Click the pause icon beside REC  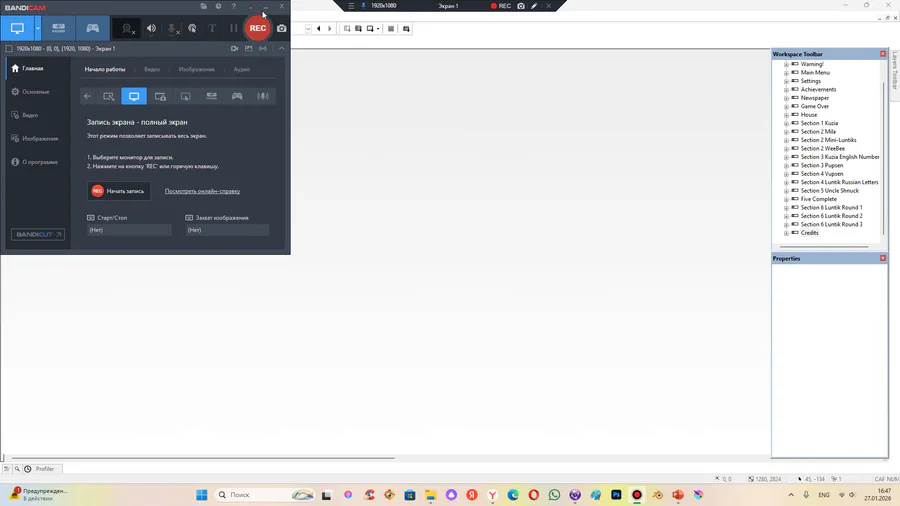tap(234, 28)
